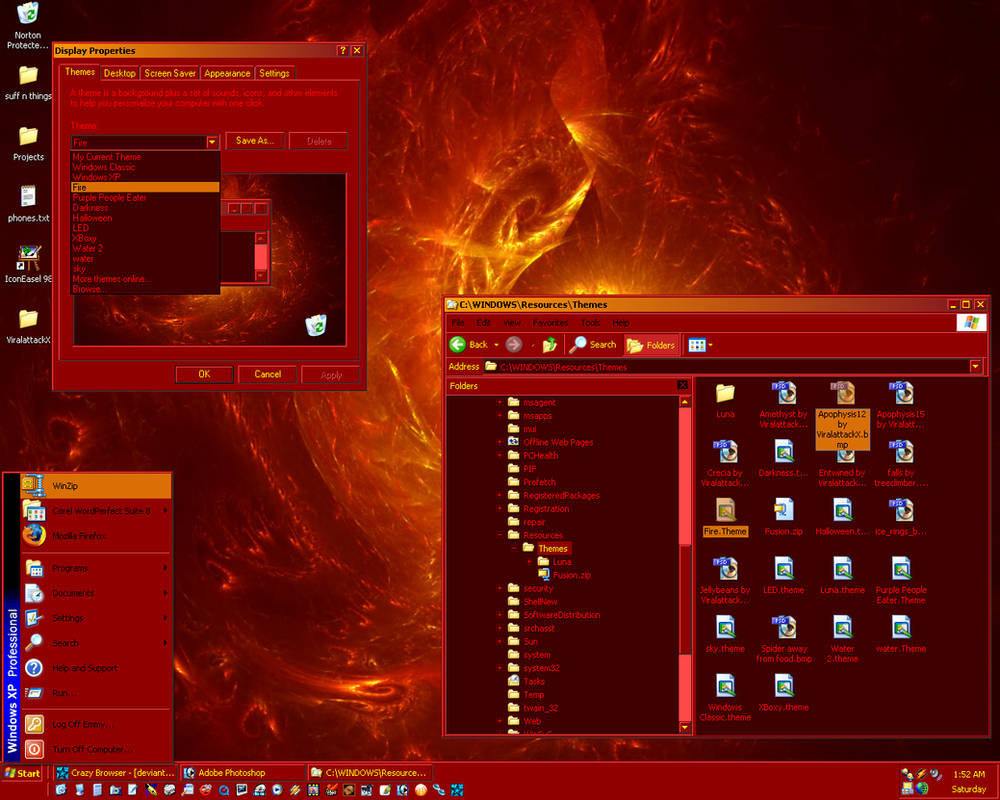Close the Folders pane with its X
Viewport: 1000px width, 800px height.
[682, 385]
